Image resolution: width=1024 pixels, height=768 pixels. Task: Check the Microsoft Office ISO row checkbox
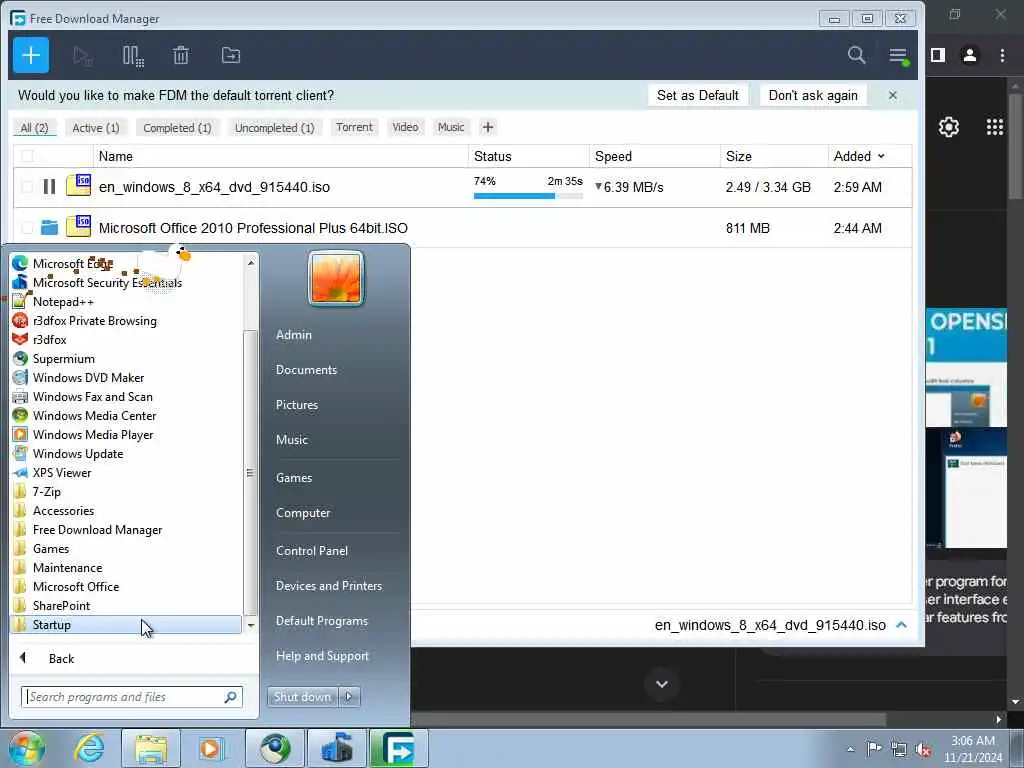coord(27,227)
